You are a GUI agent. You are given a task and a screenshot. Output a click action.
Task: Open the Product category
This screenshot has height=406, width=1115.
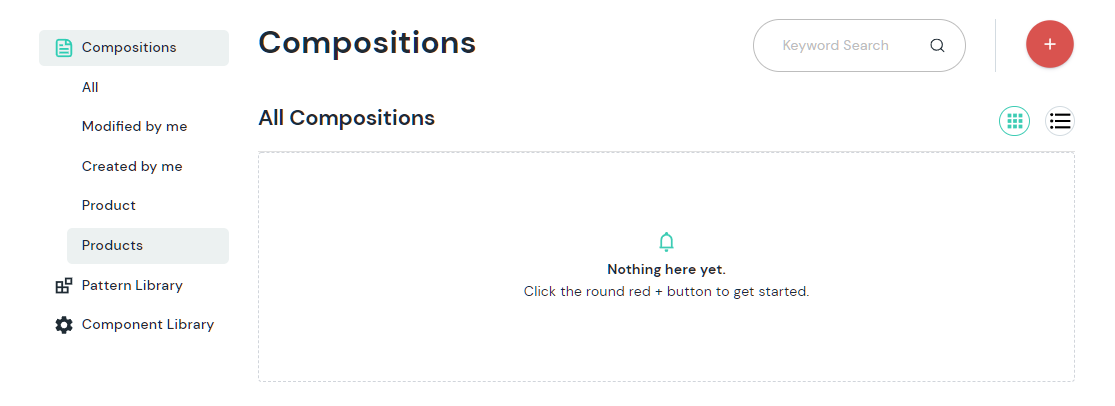pos(109,206)
